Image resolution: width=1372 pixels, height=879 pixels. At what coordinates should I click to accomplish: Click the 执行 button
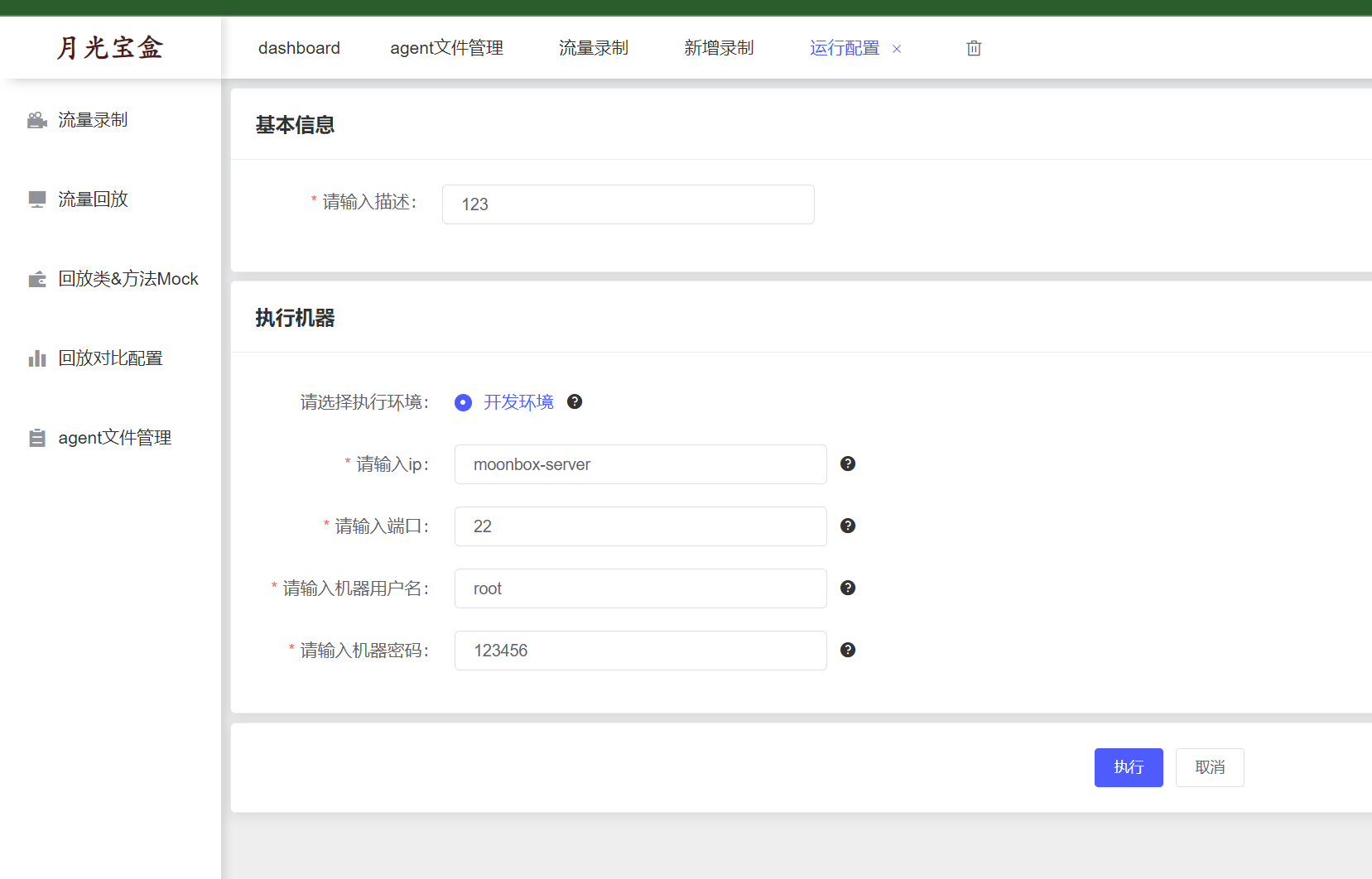click(1129, 767)
